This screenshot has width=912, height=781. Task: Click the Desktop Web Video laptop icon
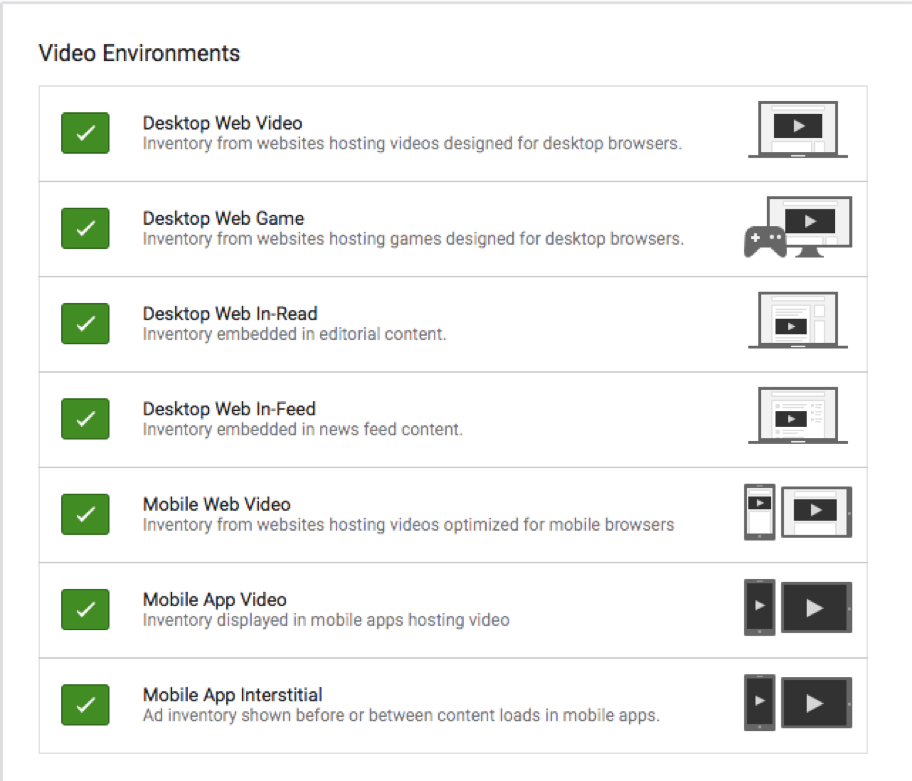point(798,129)
